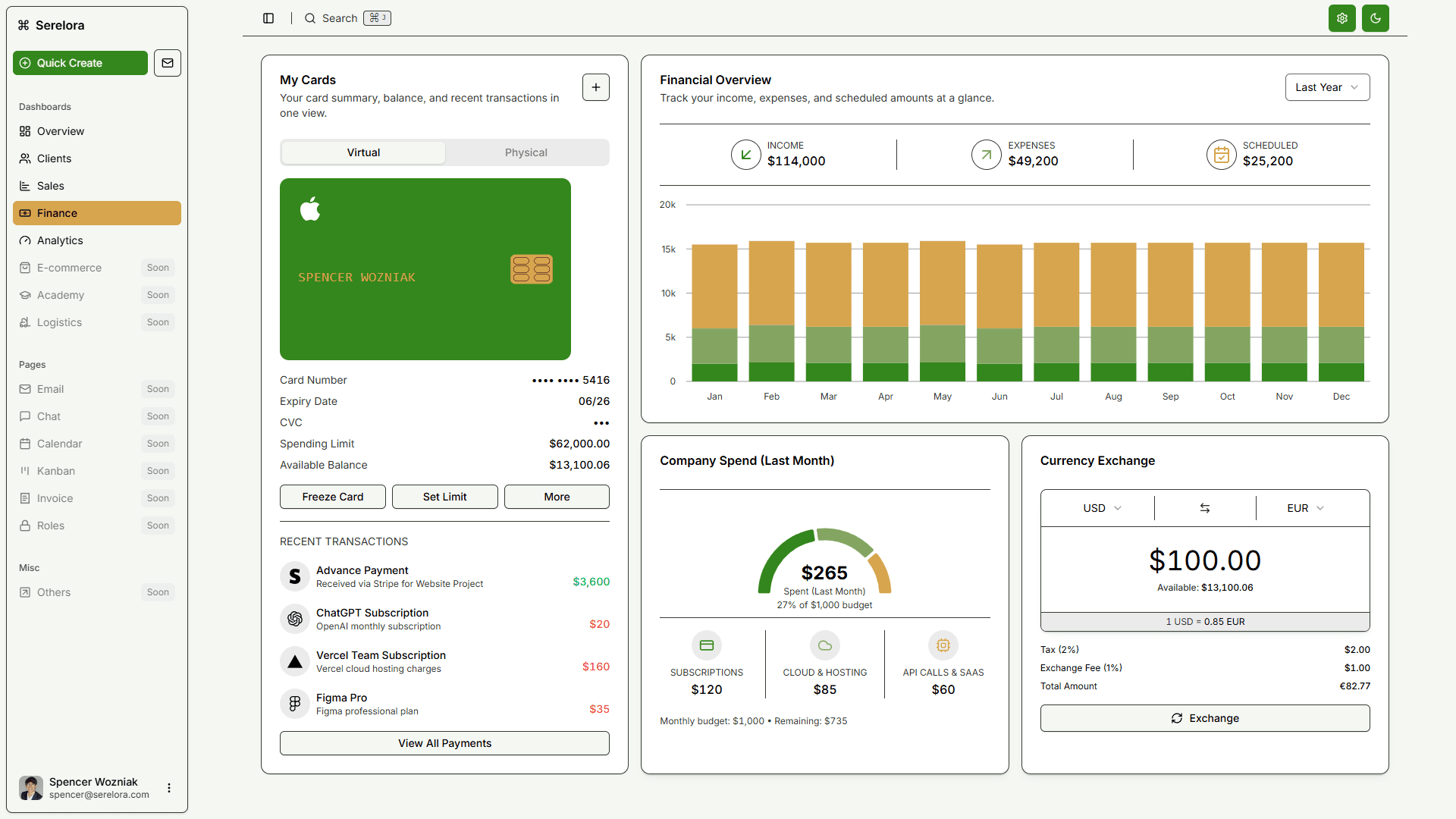
Task: Click the OpenAI icon for ChatGPT Subscription
Action: (295, 619)
